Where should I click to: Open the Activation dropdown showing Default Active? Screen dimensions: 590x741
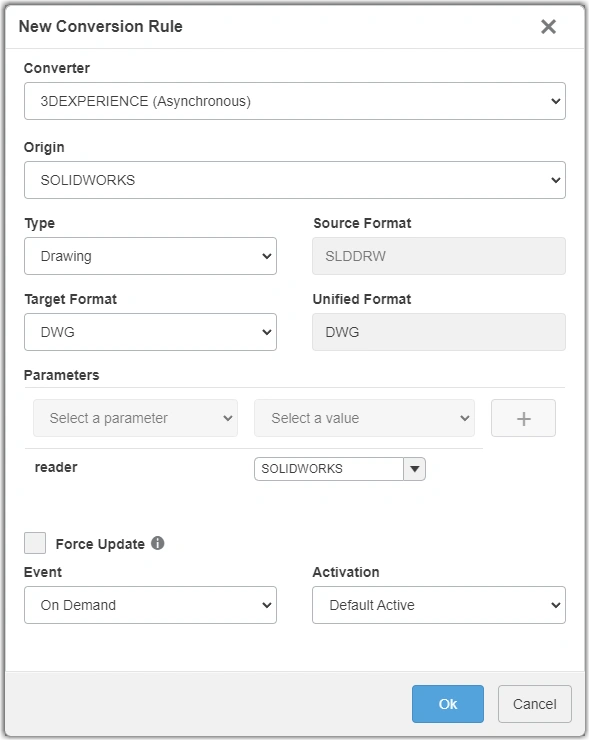(439, 605)
